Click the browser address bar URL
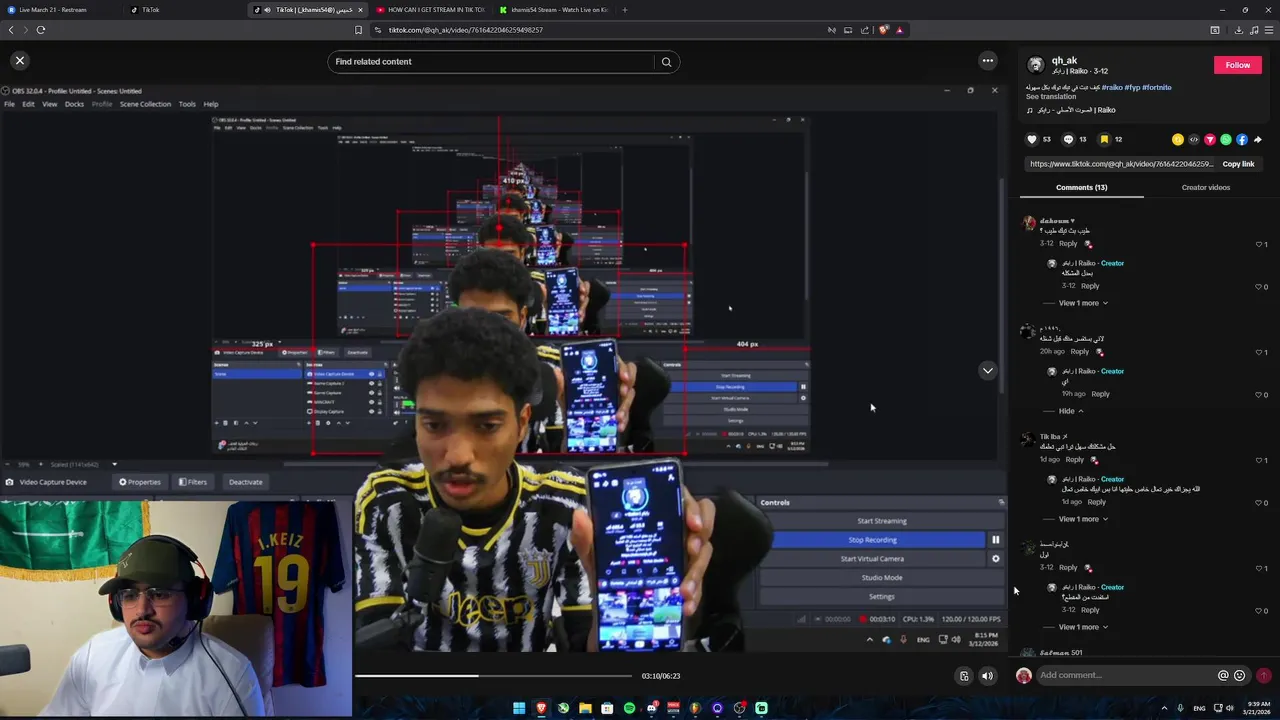 [x=465, y=30]
